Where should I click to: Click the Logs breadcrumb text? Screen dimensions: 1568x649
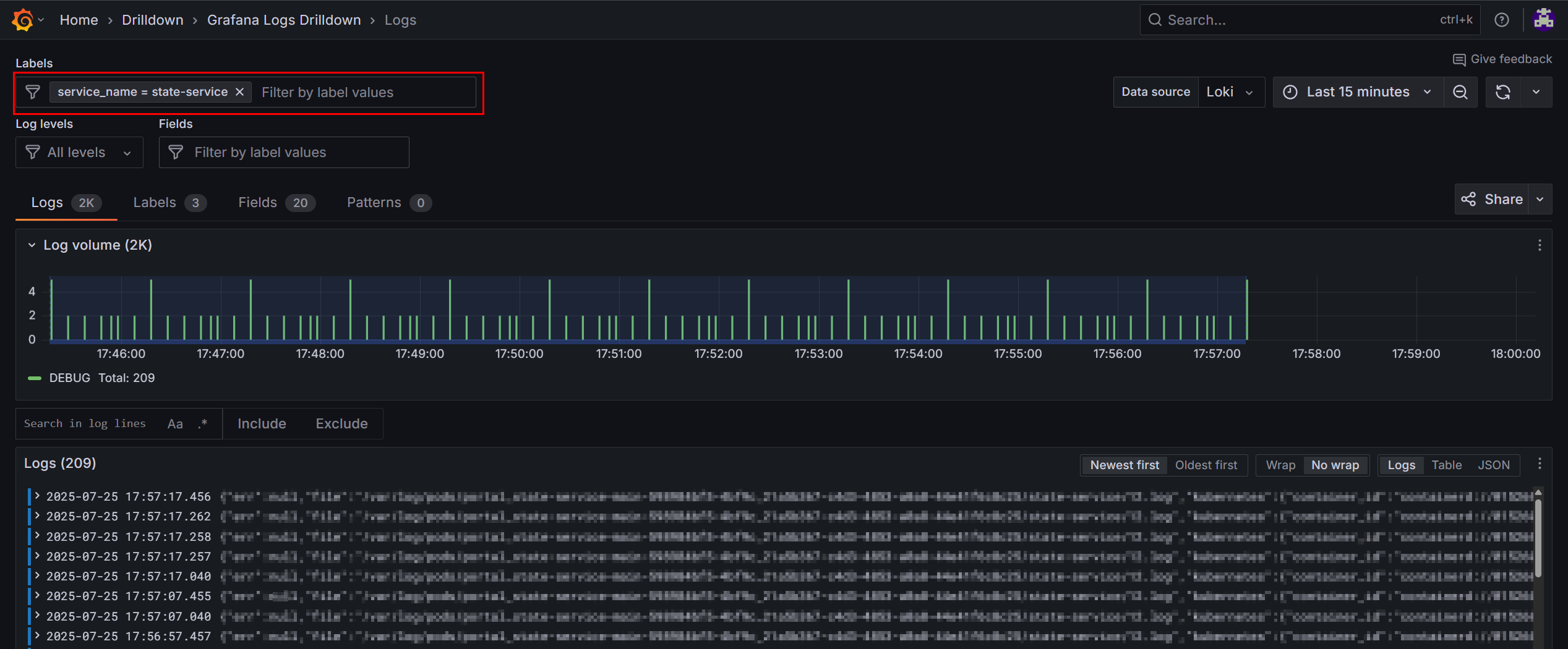400,20
